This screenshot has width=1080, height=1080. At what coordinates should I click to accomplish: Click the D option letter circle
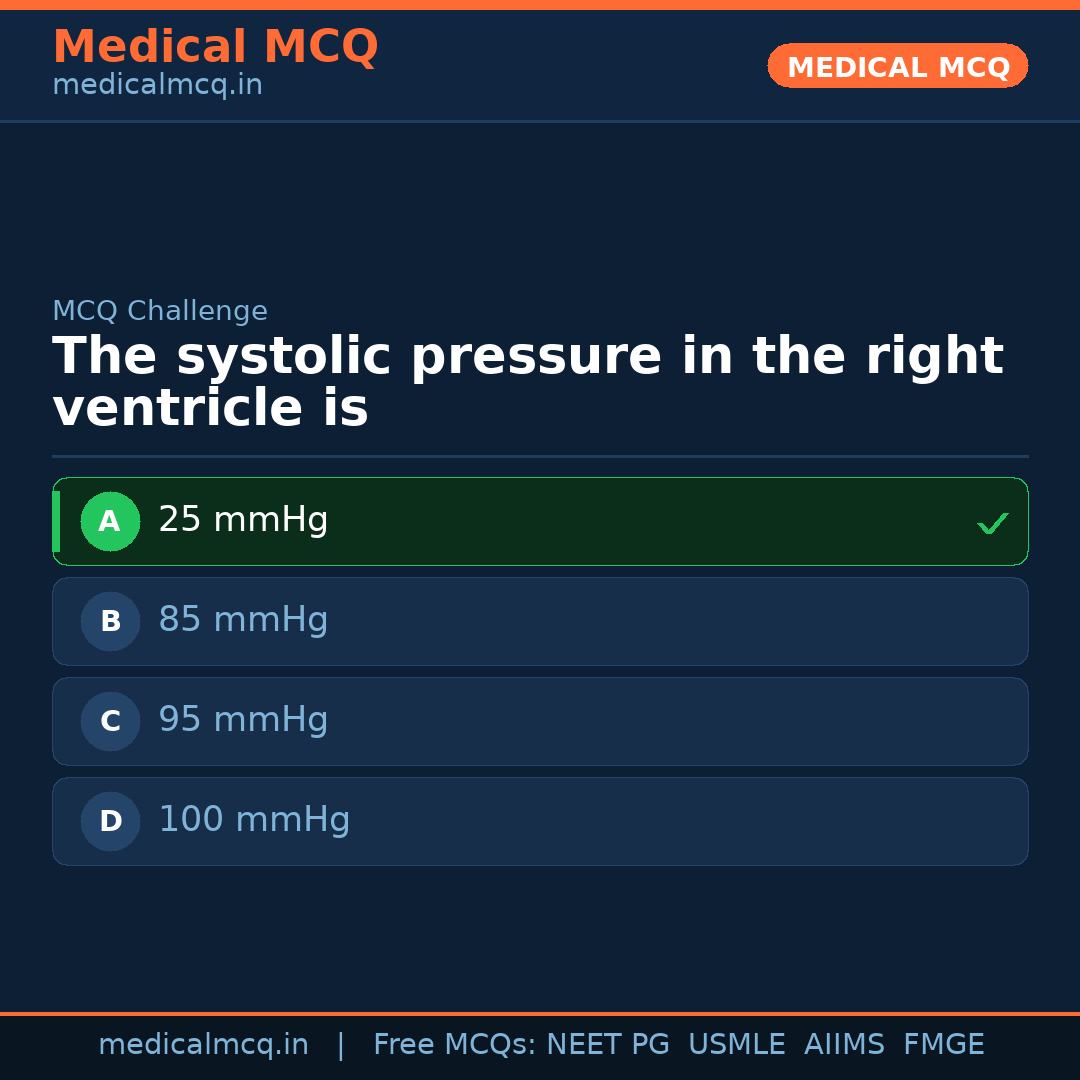(x=110, y=821)
